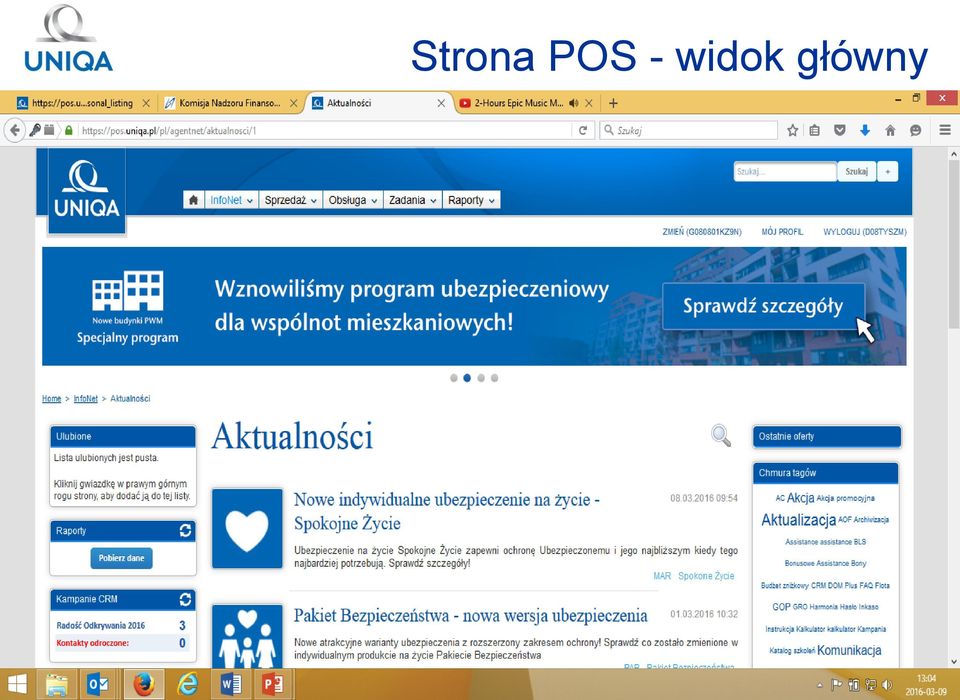Viewport: 960px width, 700px height.
Task: Click the plus button beside Szukaj
Action: click(x=888, y=171)
